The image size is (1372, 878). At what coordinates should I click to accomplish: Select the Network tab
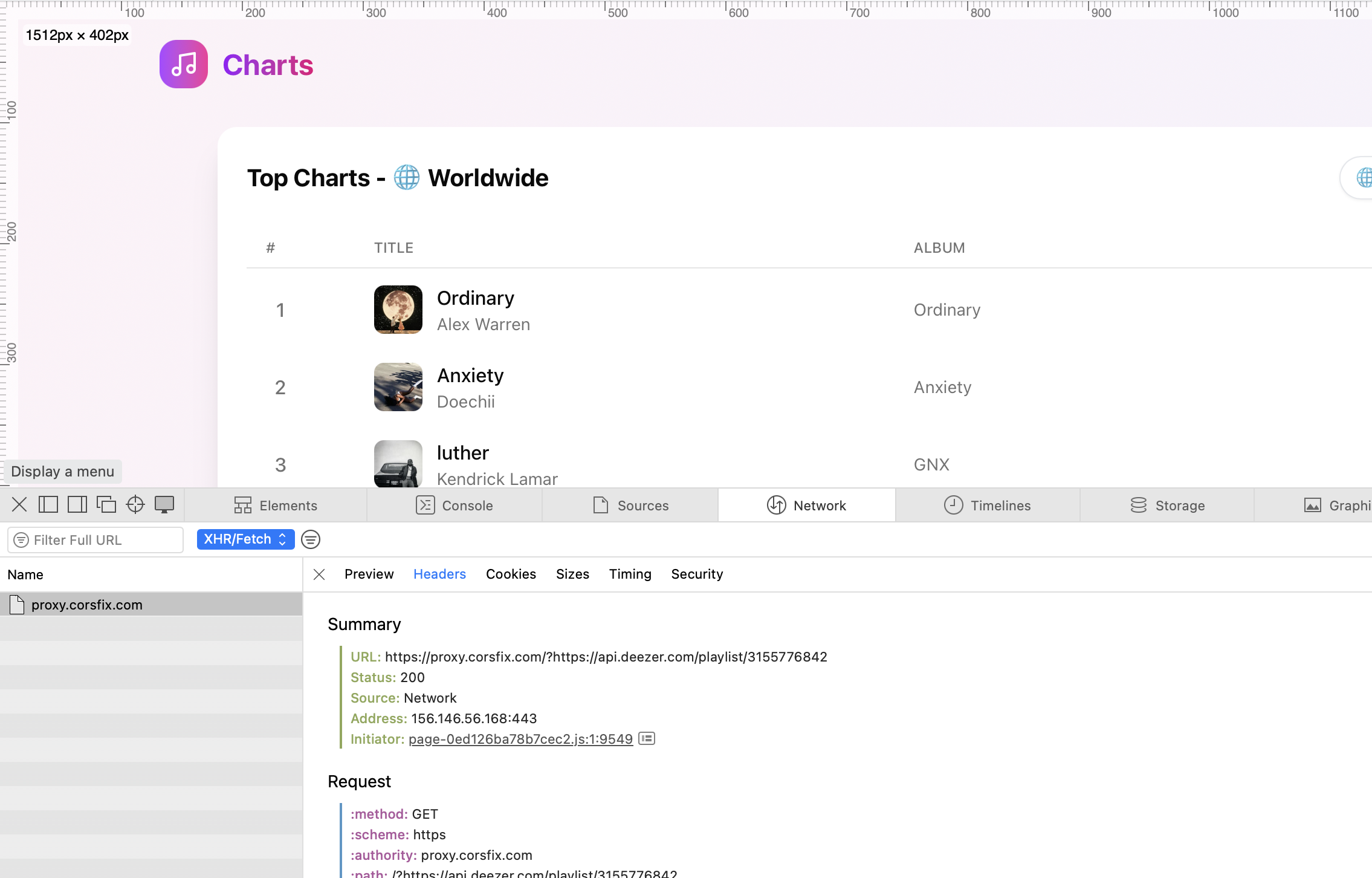tap(807, 506)
